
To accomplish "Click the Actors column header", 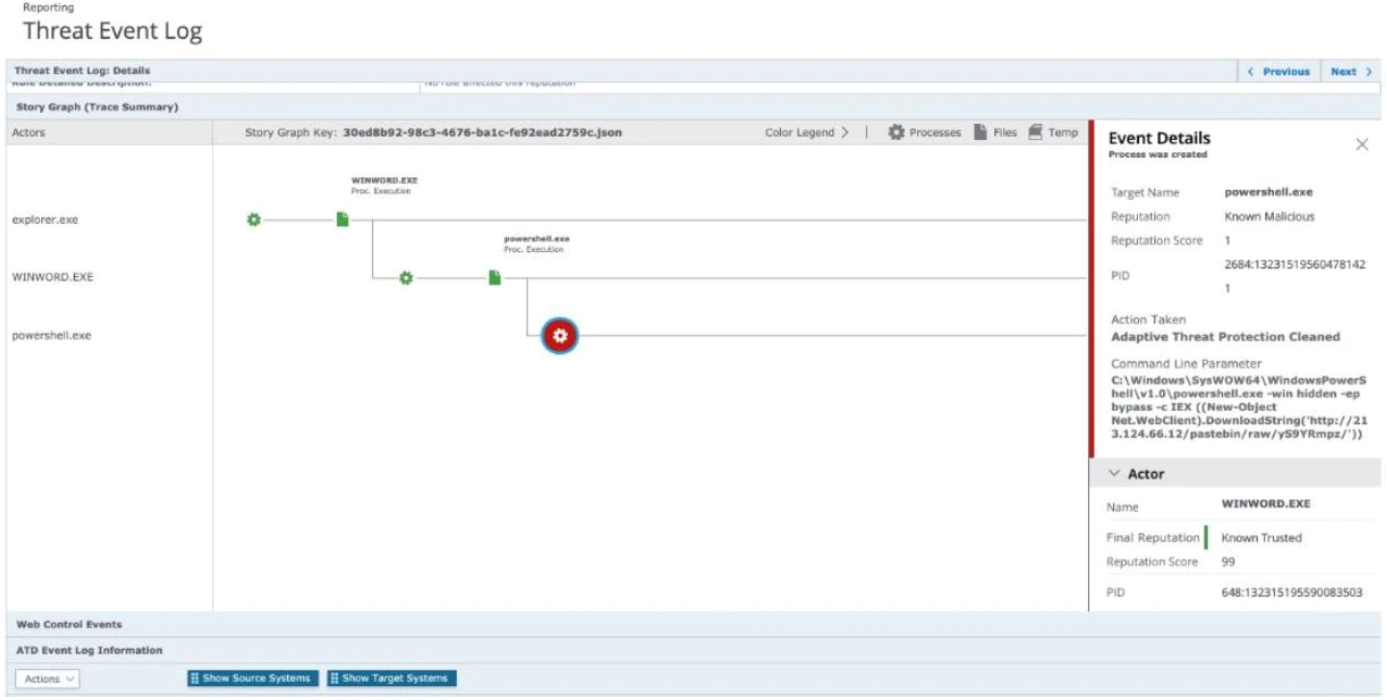I will (x=28, y=132).
